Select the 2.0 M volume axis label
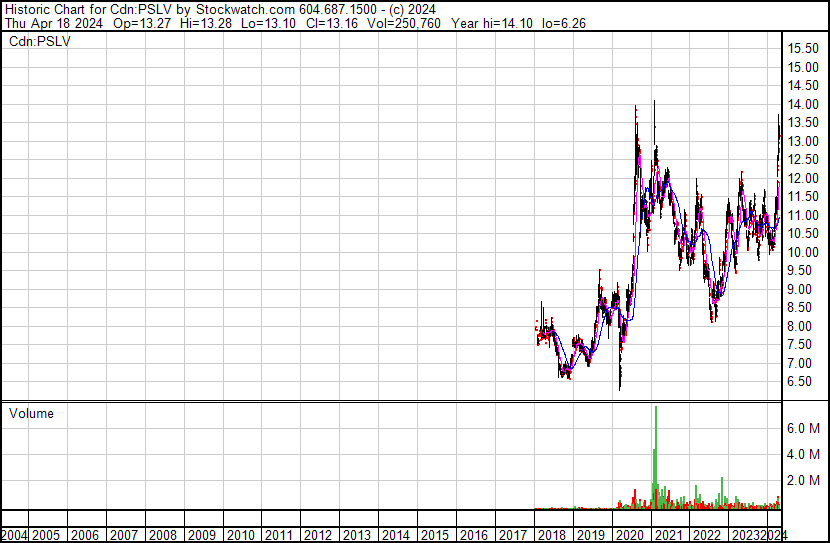Viewport: 830px width, 543px height. (803, 480)
